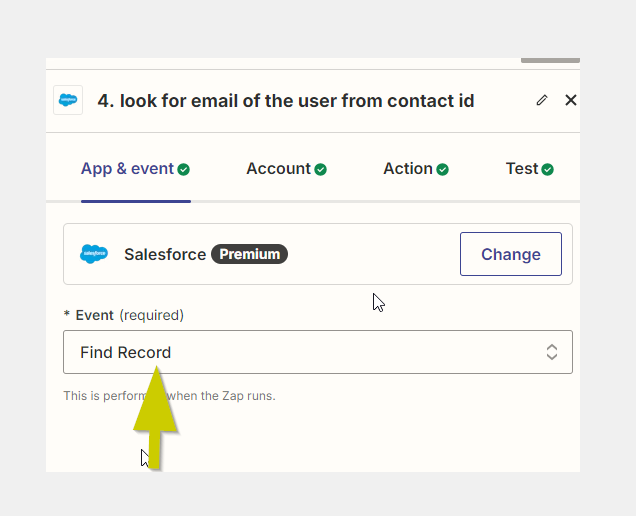The height and width of the screenshot is (516, 636).
Task: Click the Salesforce logo in step header
Action: [x=68, y=100]
